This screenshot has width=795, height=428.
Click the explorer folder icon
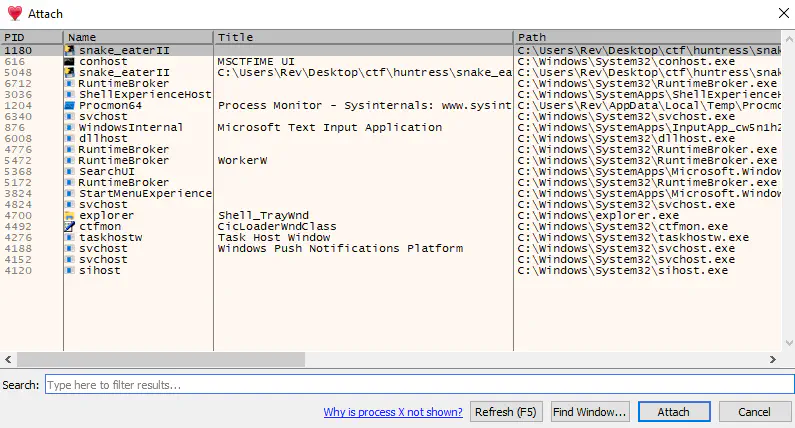point(70,215)
